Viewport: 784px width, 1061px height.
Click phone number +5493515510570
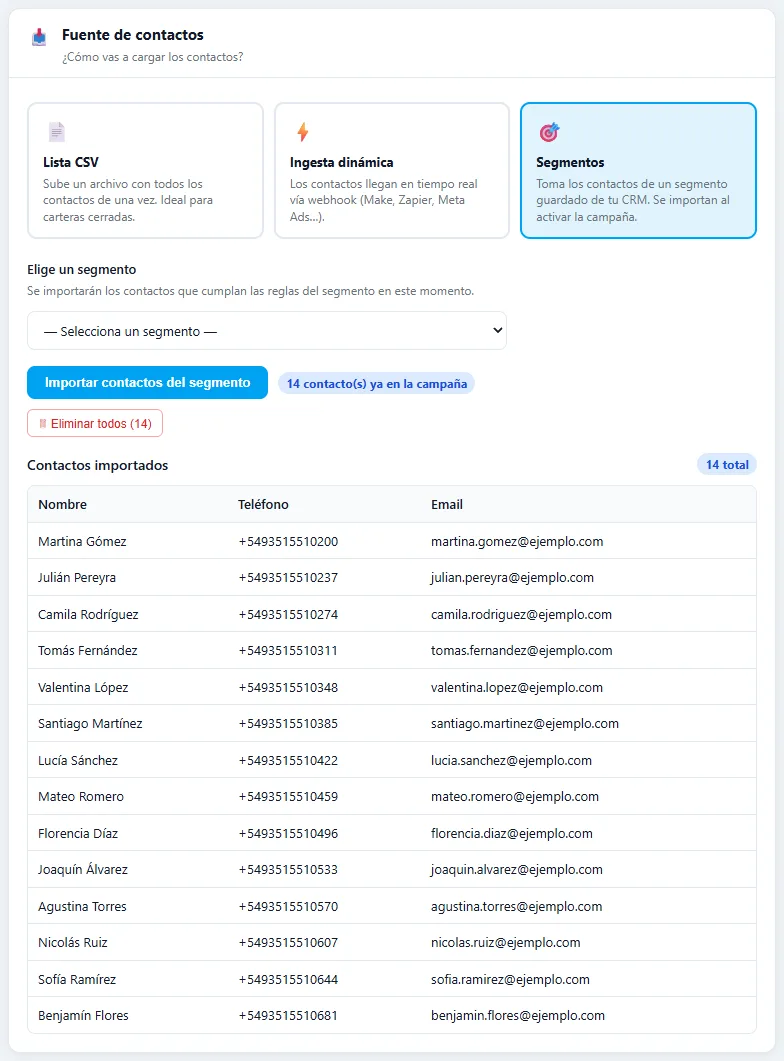(288, 907)
